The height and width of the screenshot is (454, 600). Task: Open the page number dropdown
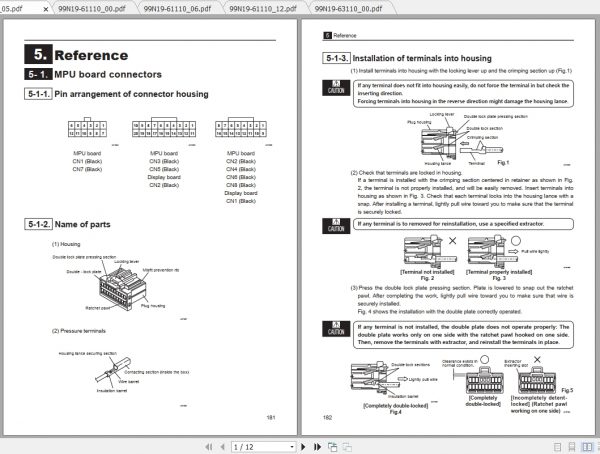[292, 447]
